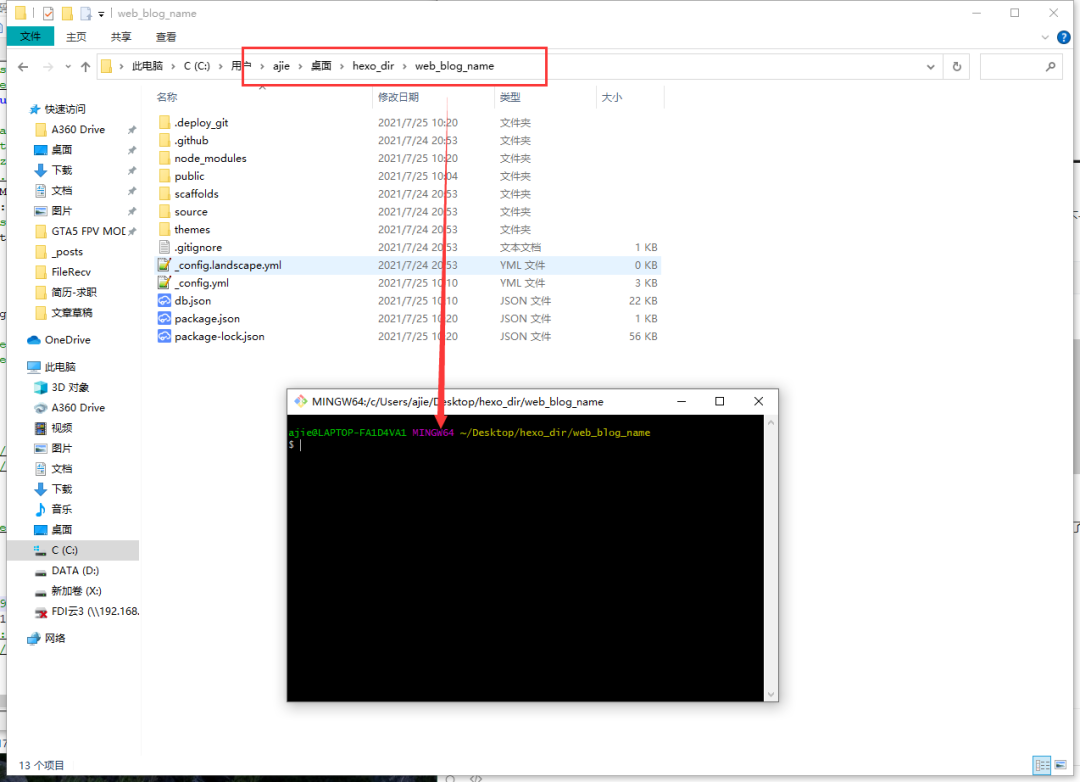Select hexo_dir in the address breadcrumb
Image resolution: width=1080 pixels, height=782 pixels.
click(373, 66)
